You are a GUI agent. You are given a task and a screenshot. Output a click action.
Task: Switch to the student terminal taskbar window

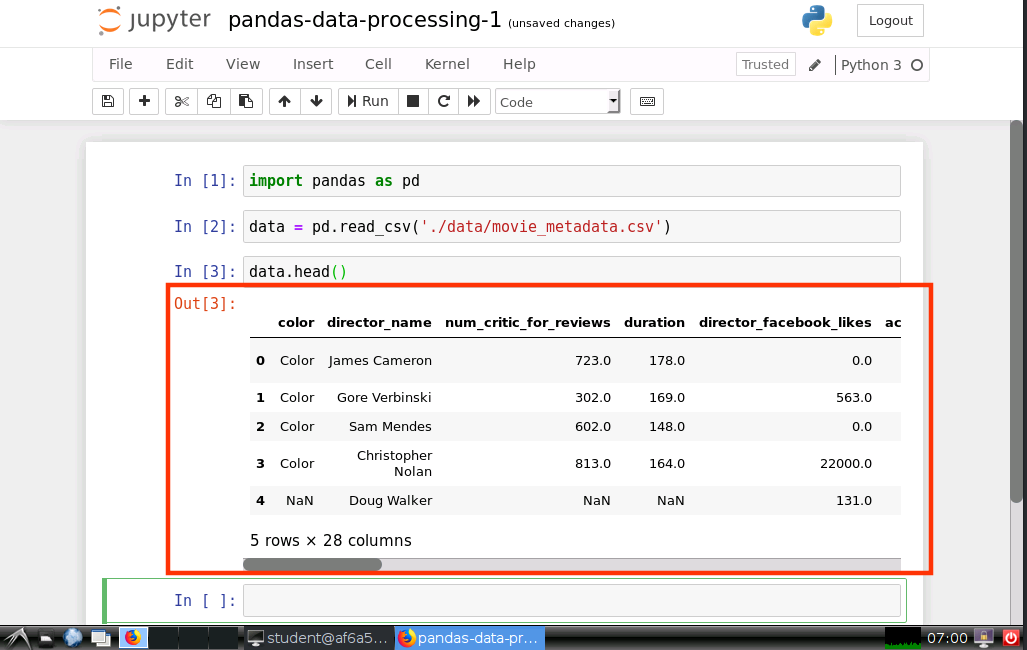(x=320, y=638)
